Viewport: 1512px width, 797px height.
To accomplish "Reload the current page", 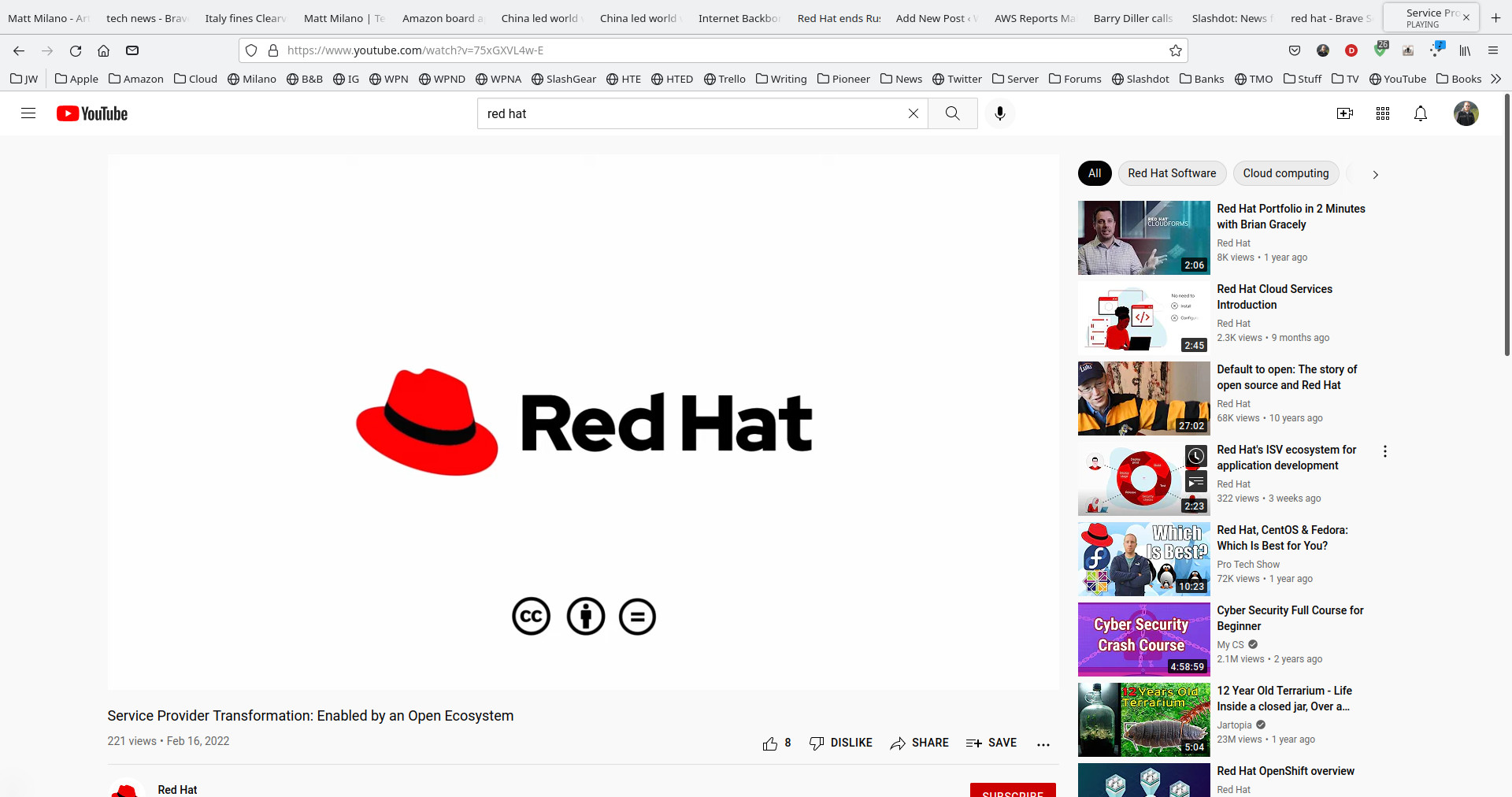I will (76, 50).
